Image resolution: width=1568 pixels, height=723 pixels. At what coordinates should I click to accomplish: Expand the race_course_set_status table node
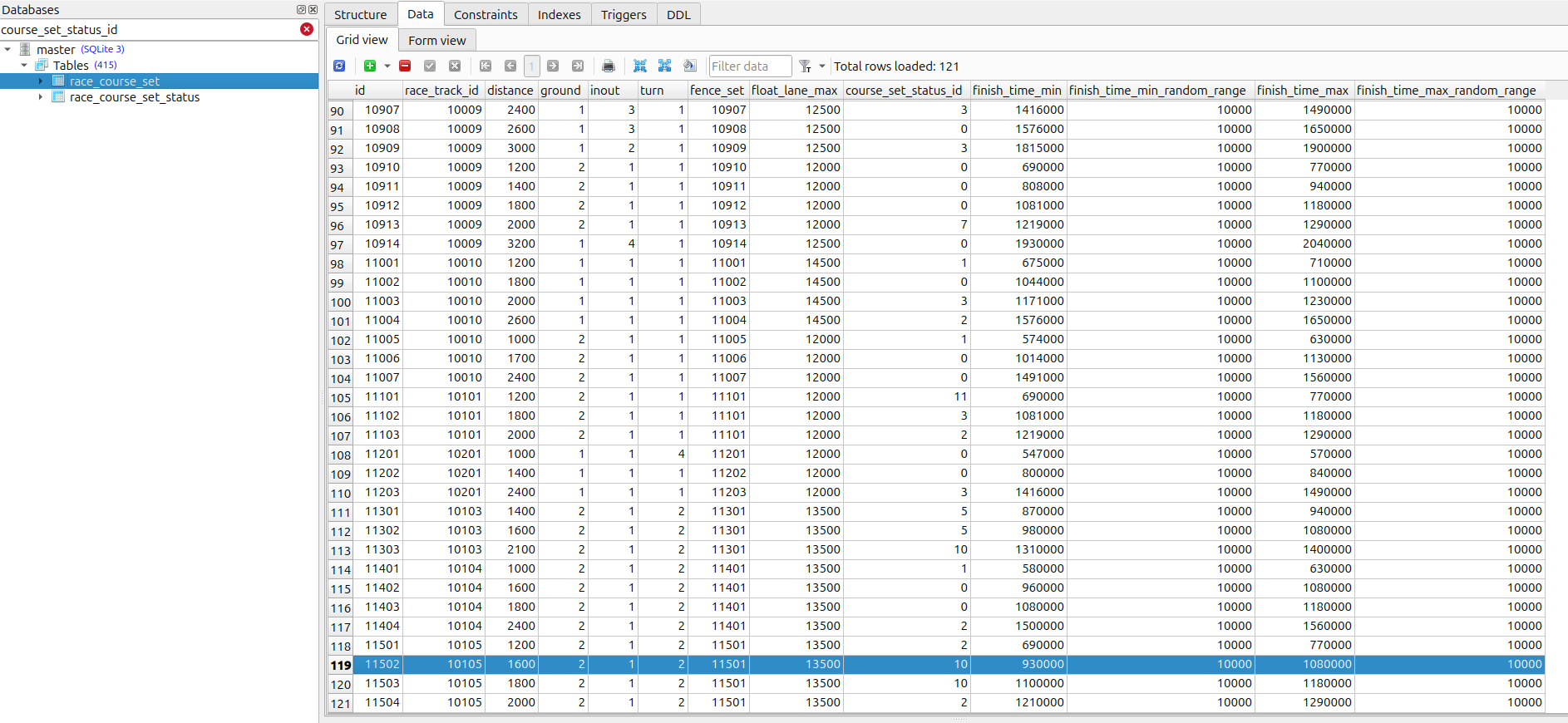40,96
